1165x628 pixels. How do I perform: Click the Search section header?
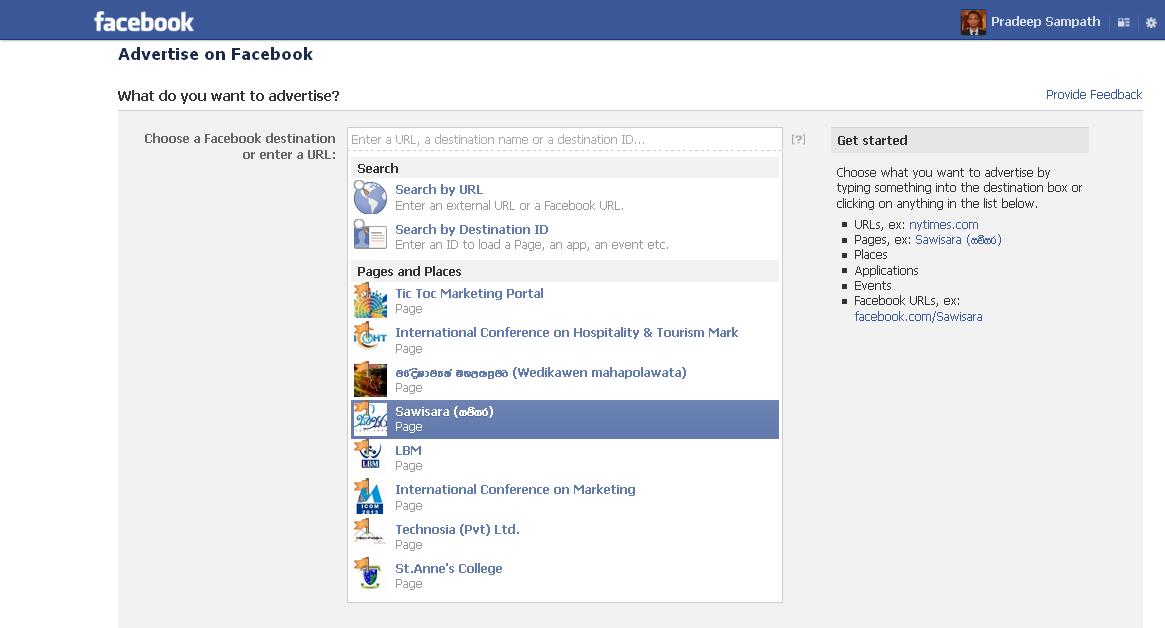point(565,168)
